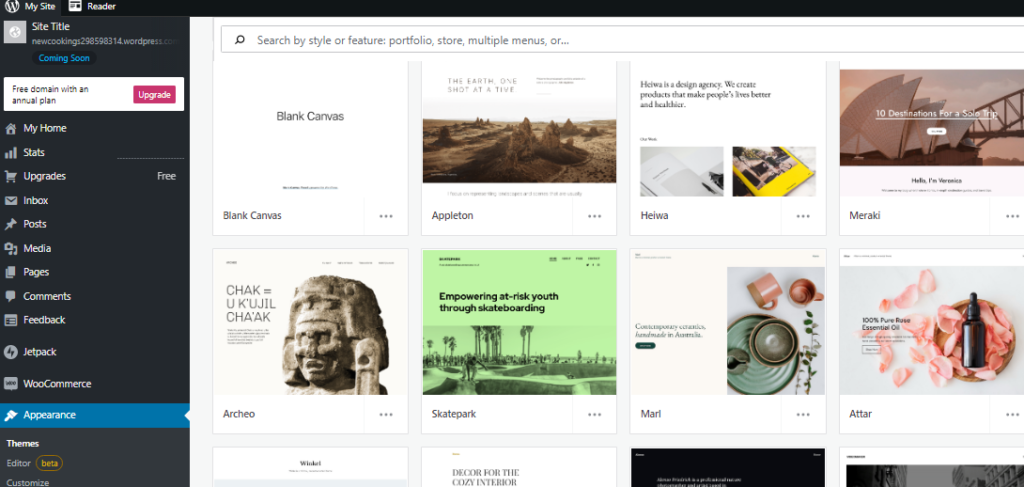Select the Blank Canvas theme thumbnail
1024x487 pixels.
310,129
